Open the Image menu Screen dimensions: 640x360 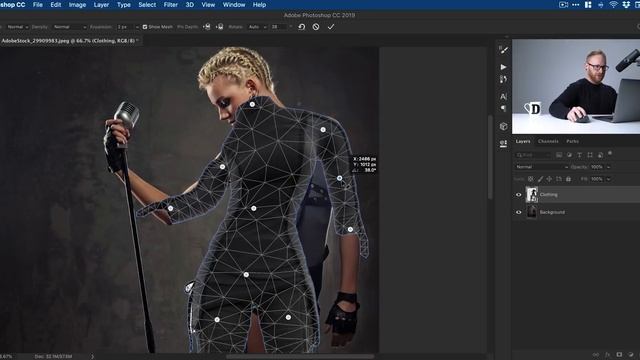coord(77,5)
